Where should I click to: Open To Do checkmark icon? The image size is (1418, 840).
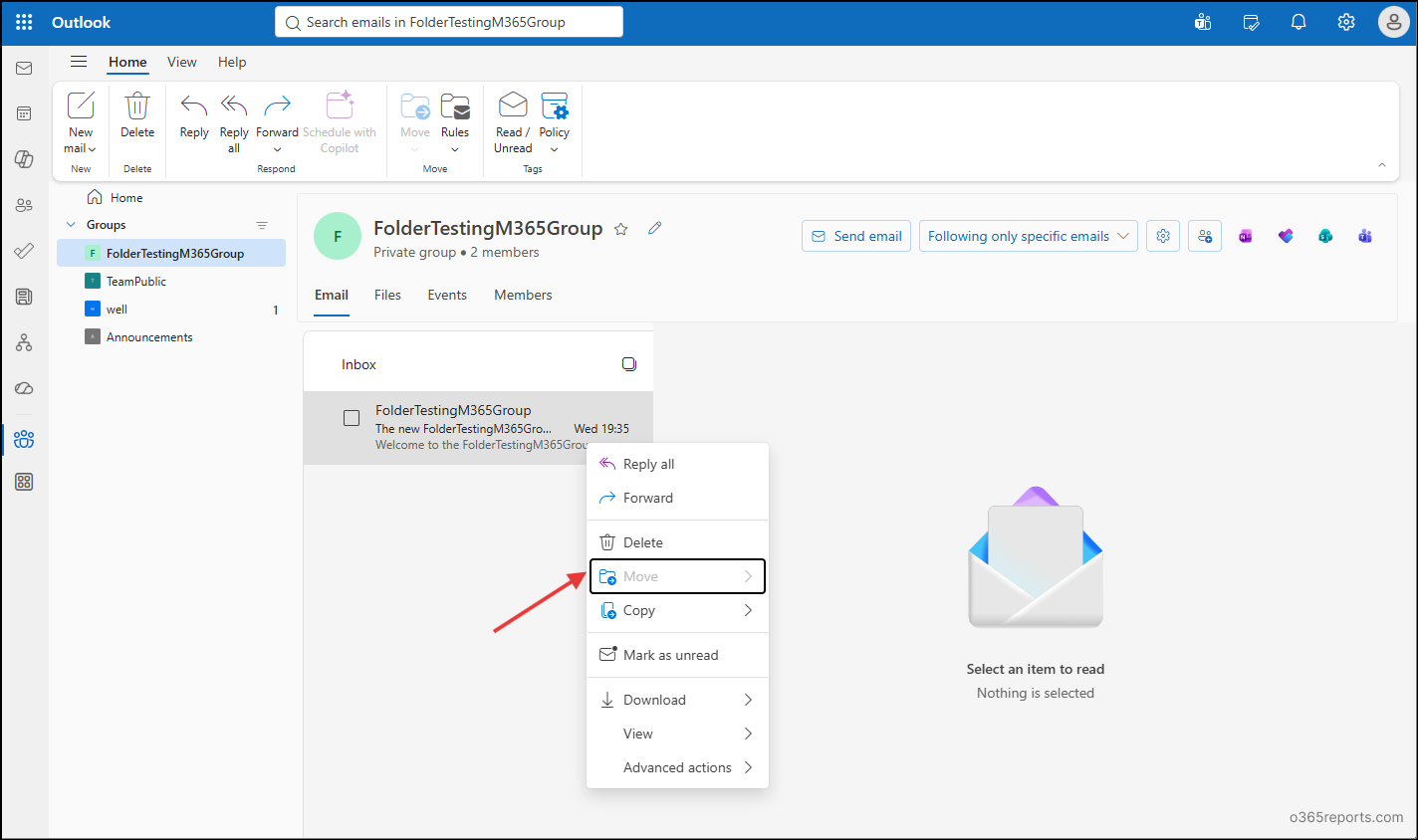point(24,251)
